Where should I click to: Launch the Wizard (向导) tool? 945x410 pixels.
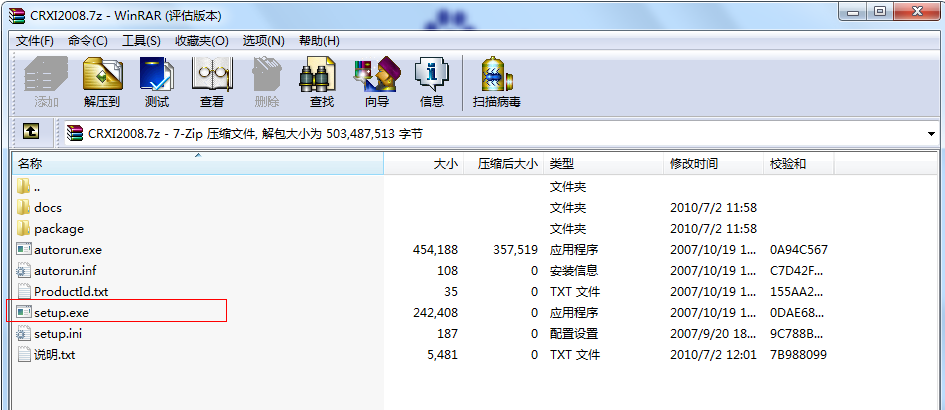coord(377,83)
